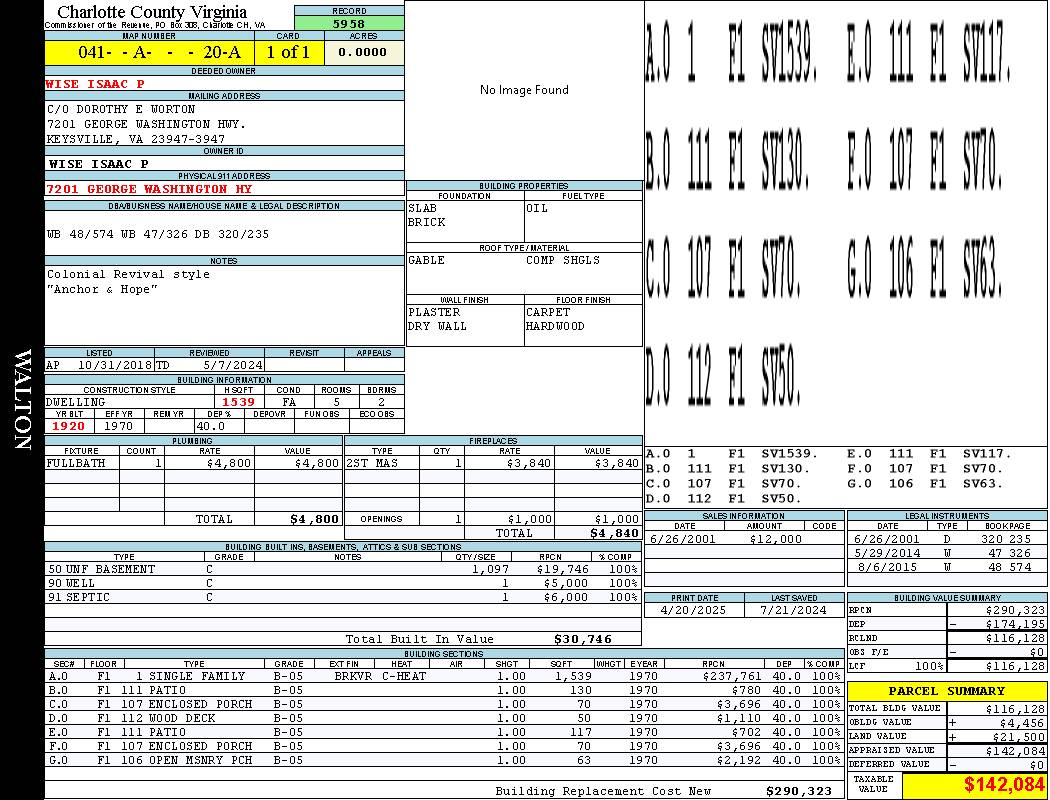The image size is (1050, 800).
Task: Select the fireplaces total $4,840
Action: [x=615, y=533]
